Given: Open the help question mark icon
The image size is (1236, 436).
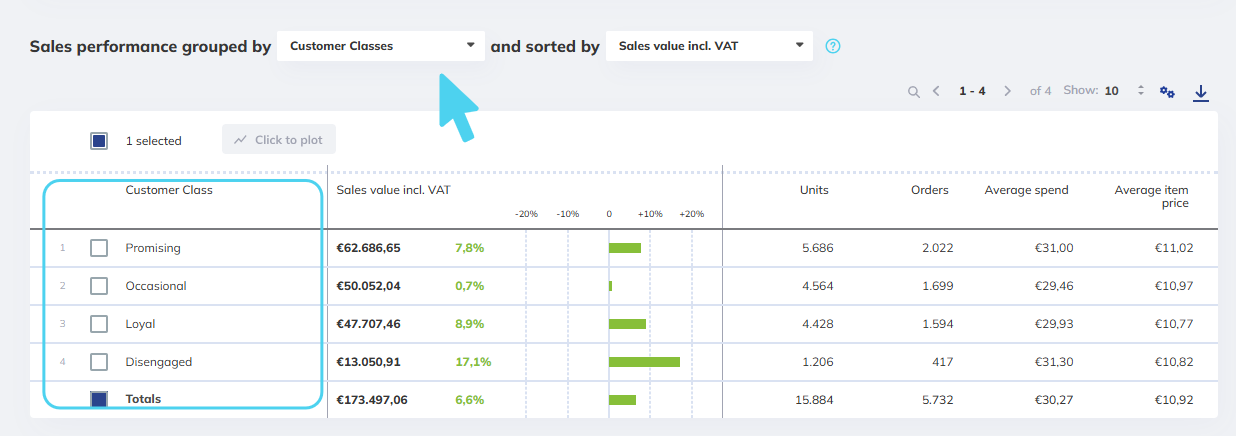Looking at the screenshot, I should [833, 46].
